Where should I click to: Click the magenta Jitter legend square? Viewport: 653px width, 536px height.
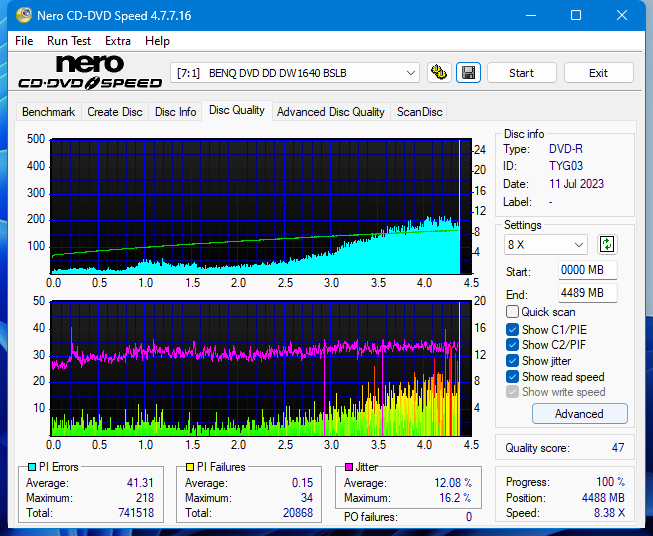(349, 467)
